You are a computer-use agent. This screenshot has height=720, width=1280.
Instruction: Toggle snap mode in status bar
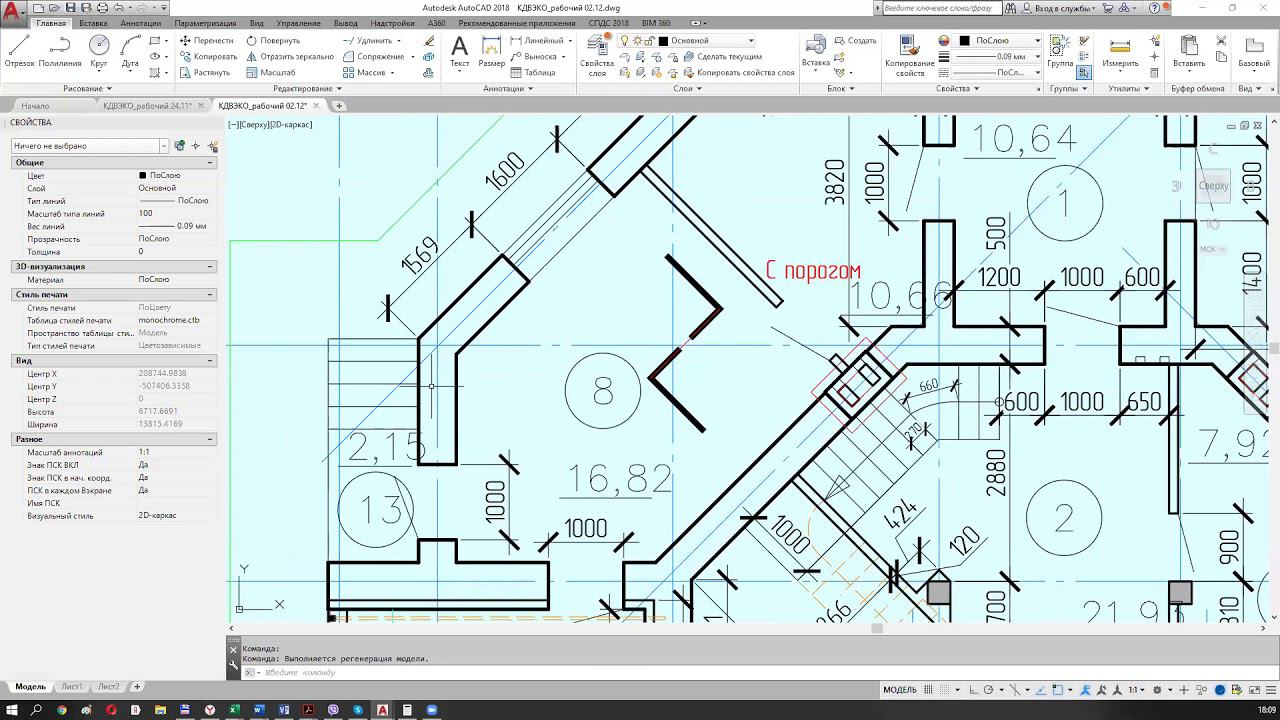944,690
